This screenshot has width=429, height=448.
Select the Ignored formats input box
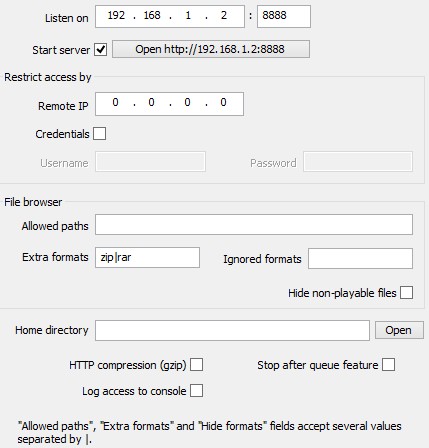point(360,258)
